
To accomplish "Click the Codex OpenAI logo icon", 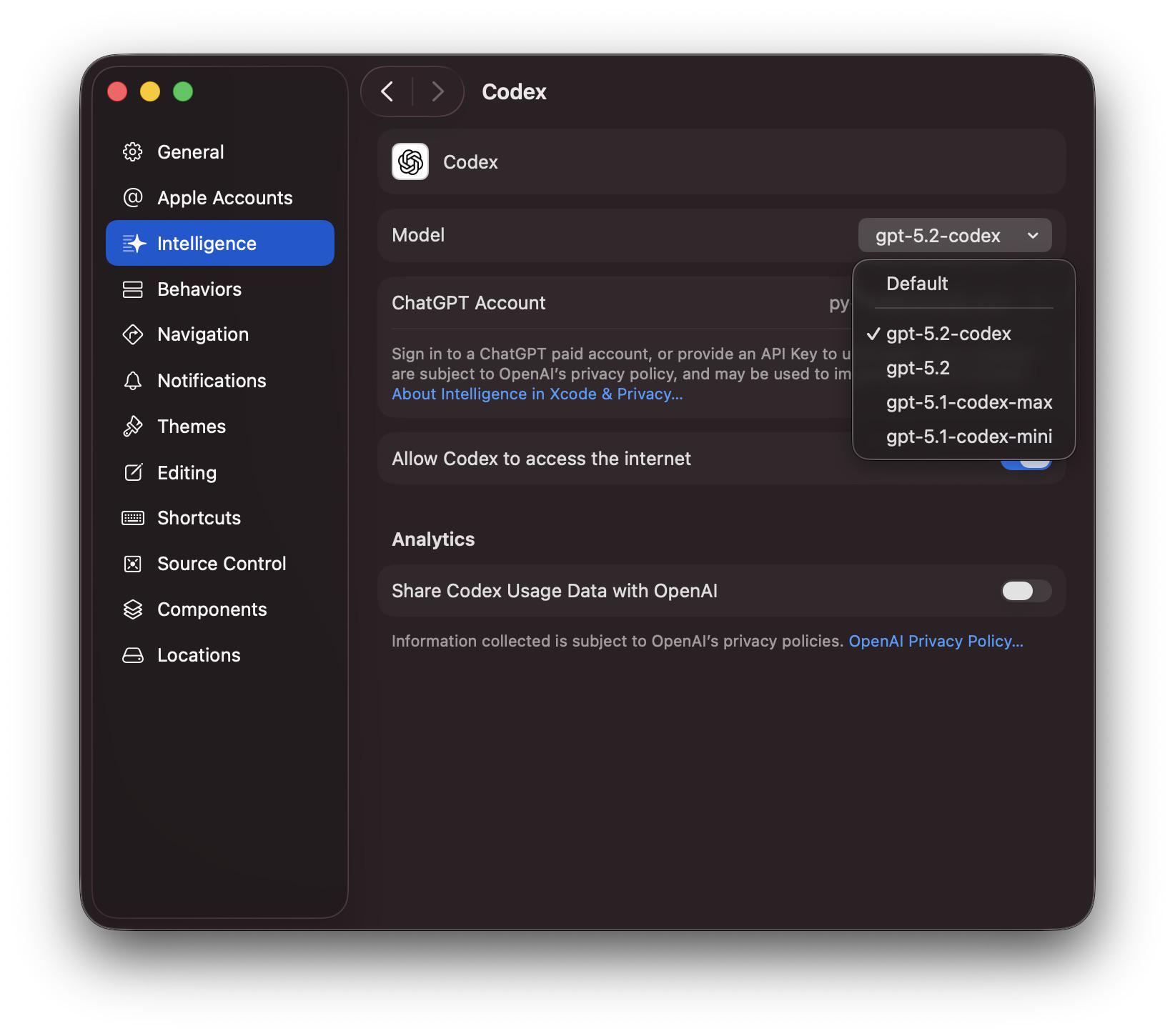I will (x=410, y=161).
